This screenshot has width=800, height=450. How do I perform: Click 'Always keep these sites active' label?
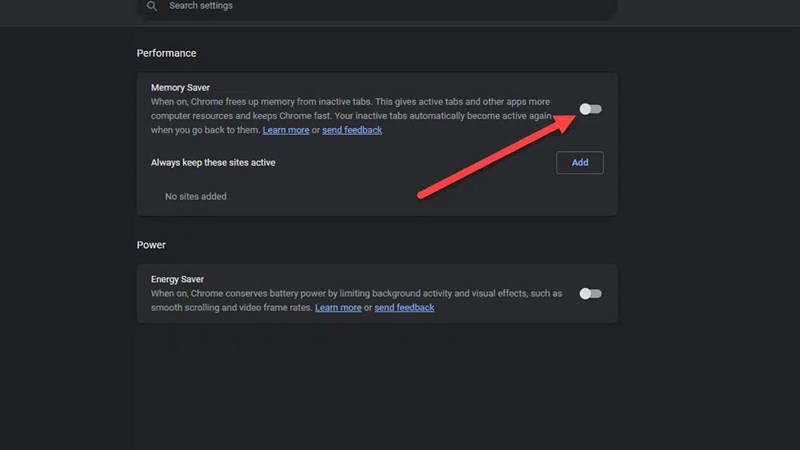coord(213,163)
